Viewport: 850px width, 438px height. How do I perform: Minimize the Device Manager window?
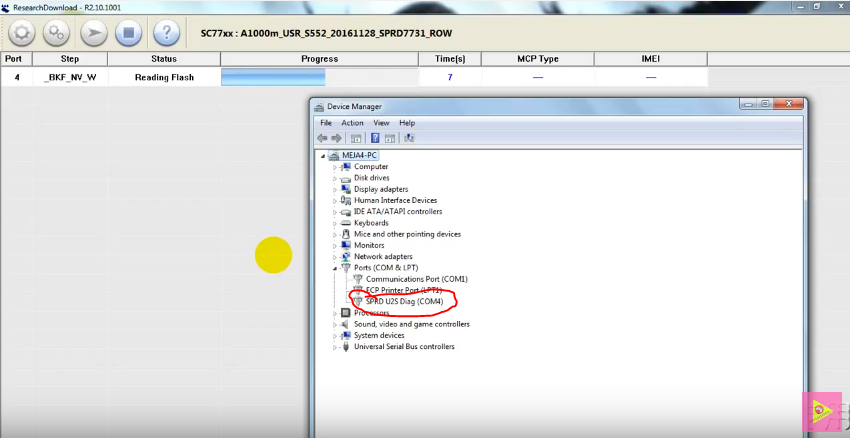pyautogui.click(x=750, y=104)
